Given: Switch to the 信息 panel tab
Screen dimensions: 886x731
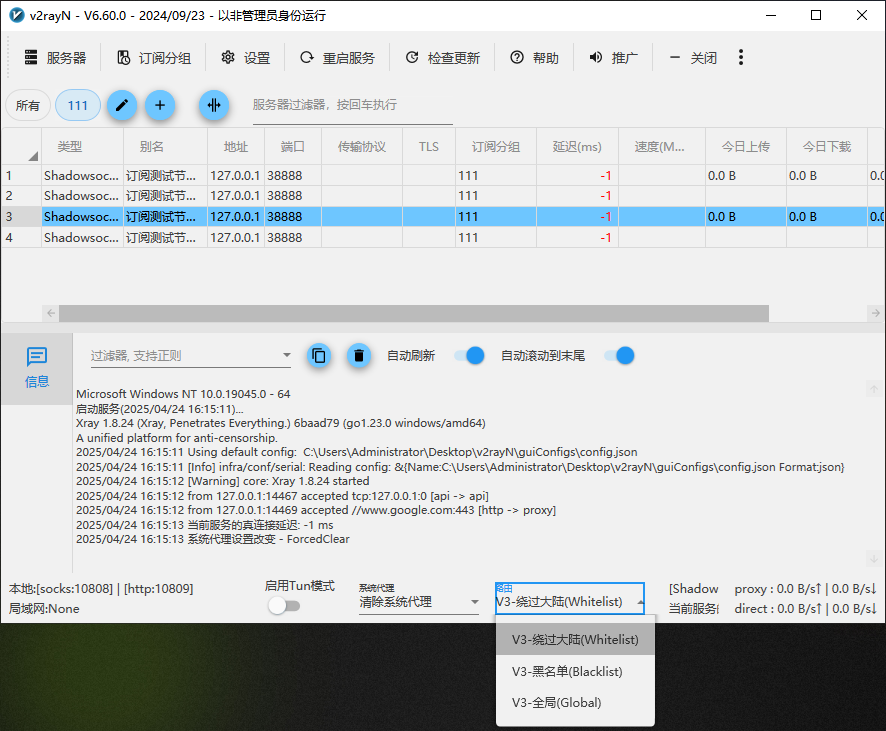Looking at the screenshot, I should point(37,365).
